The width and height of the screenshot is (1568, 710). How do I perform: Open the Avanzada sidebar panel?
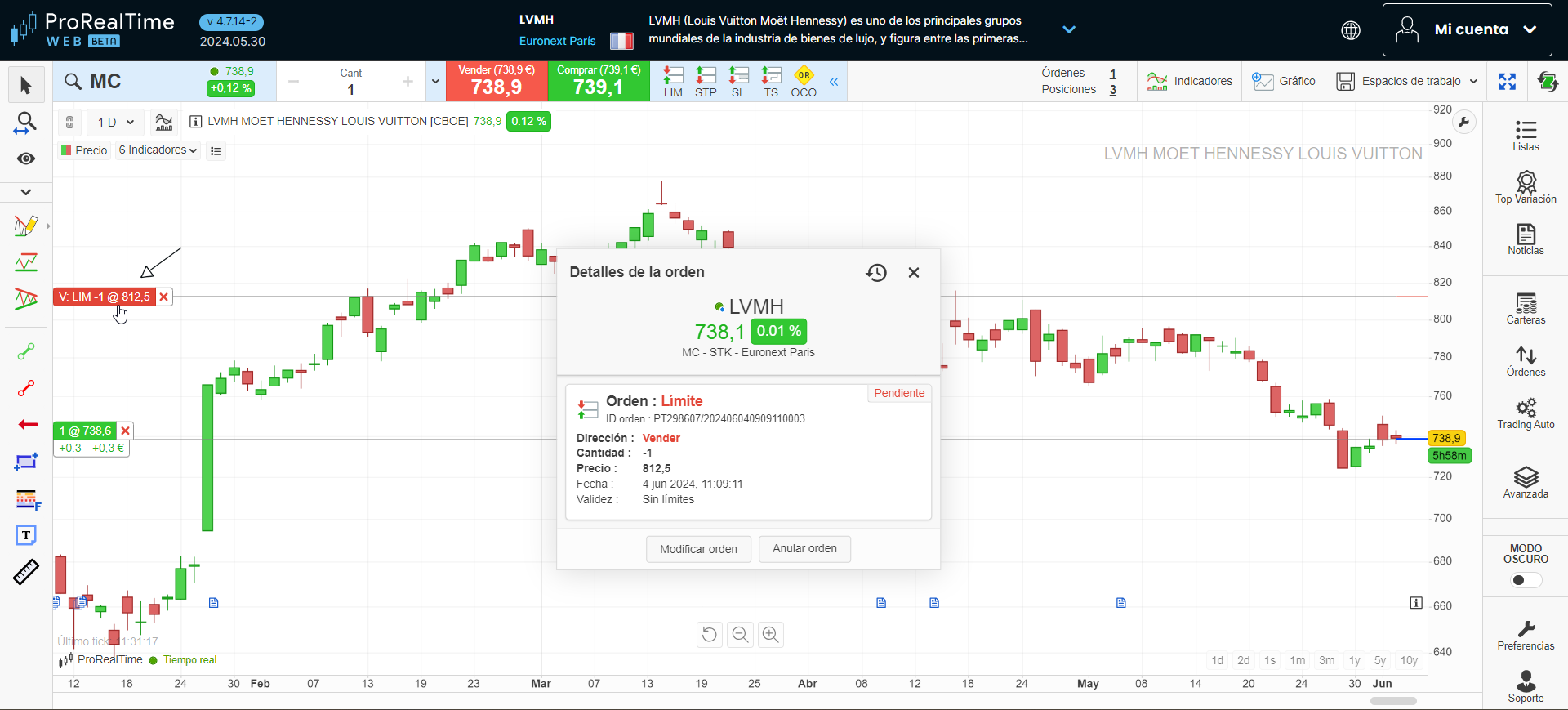coord(1526,483)
